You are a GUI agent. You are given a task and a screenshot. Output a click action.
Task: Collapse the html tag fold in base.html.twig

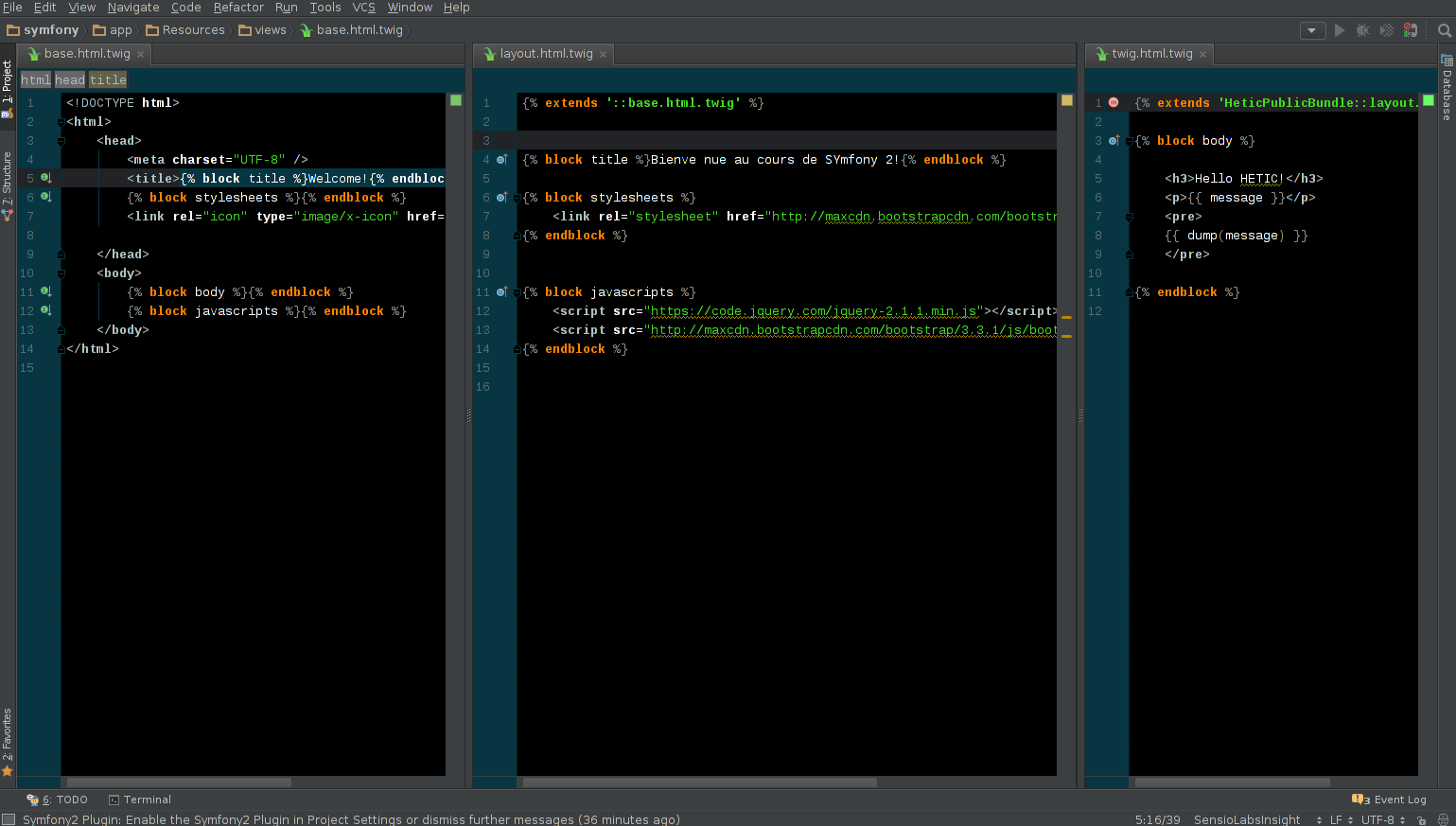61,122
